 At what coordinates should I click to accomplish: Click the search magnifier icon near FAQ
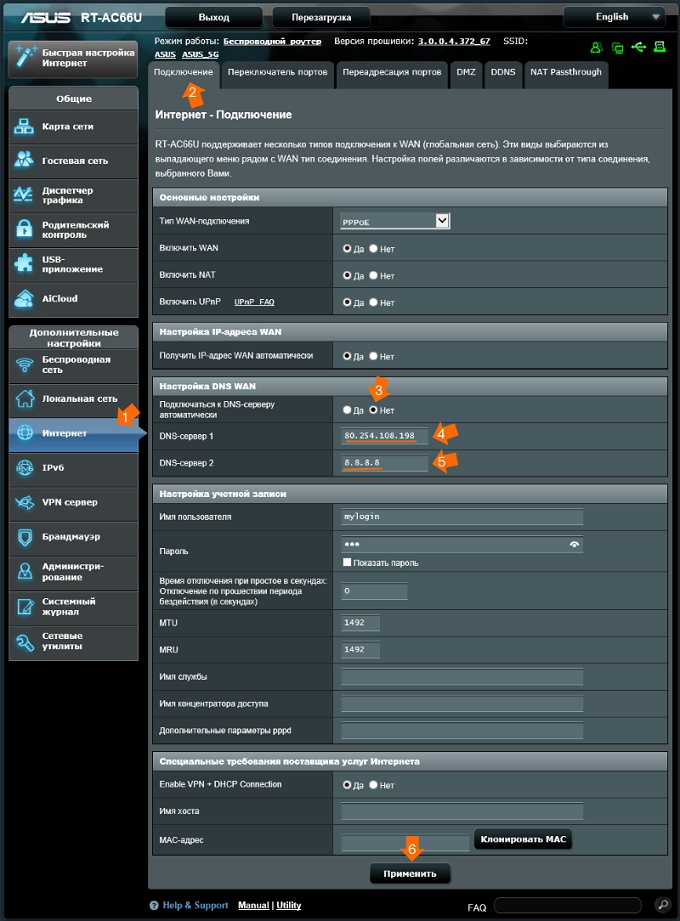pos(662,906)
